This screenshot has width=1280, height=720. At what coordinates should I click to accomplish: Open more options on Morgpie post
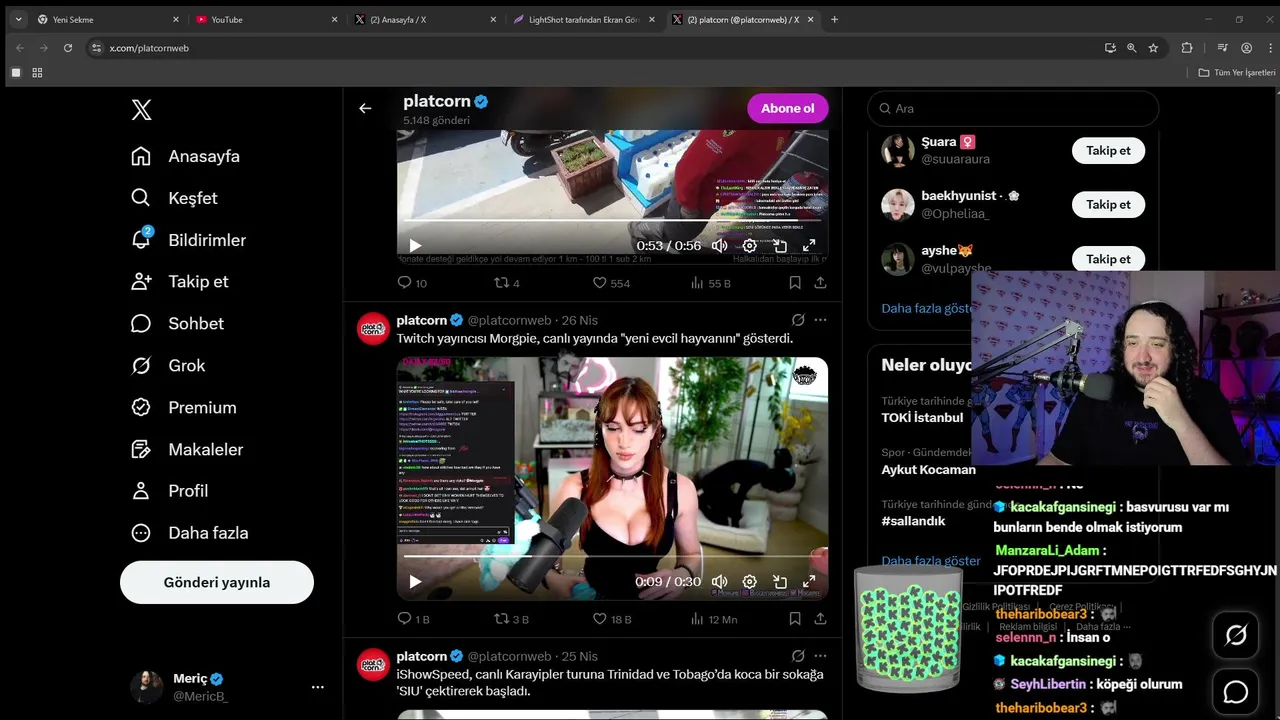(820, 320)
